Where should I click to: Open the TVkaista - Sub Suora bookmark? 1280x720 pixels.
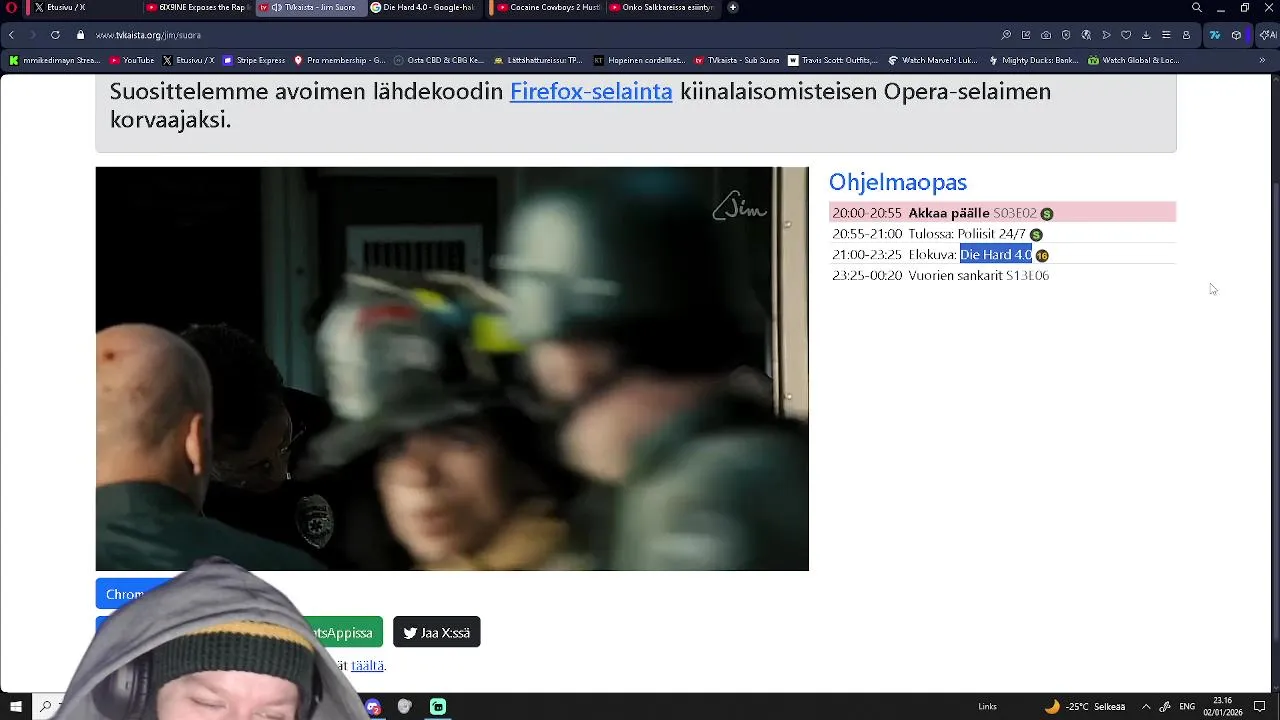(x=737, y=60)
